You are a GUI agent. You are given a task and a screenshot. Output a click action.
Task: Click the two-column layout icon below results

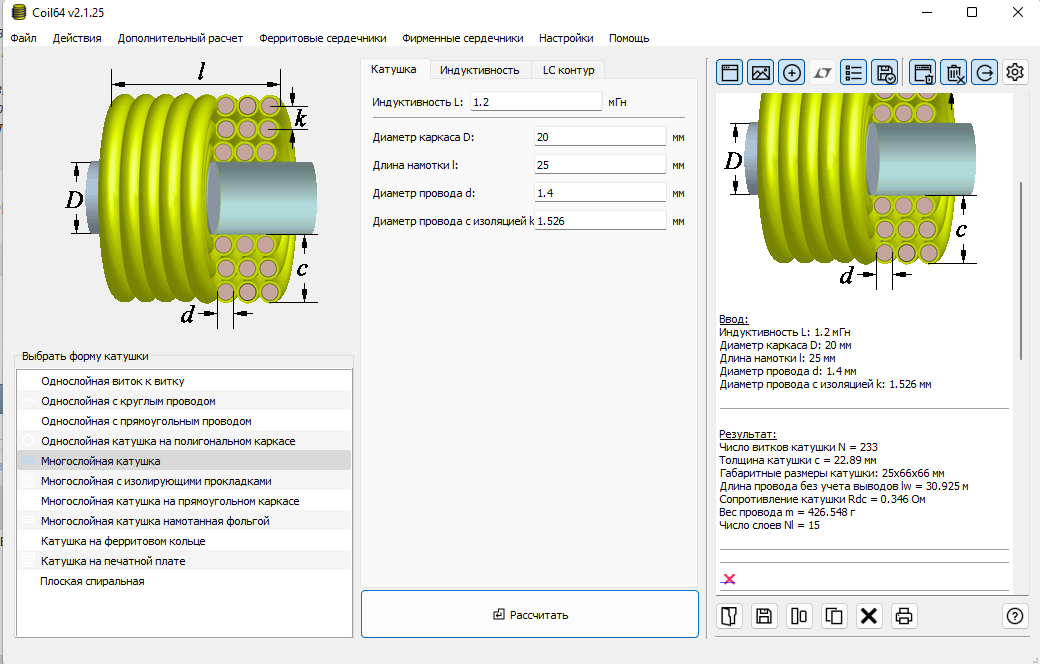click(x=799, y=616)
